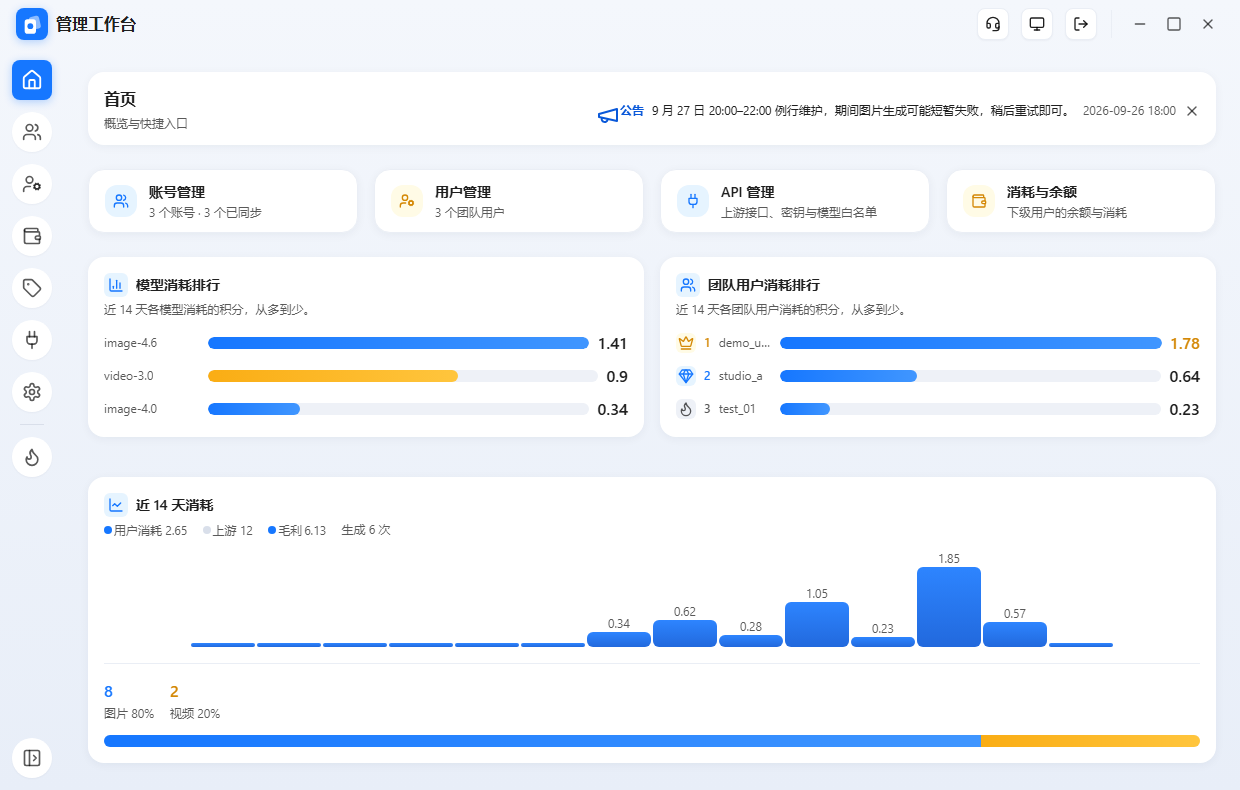The width and height of the screenshot is (1240, 790).
Task: Toggle the 毛利 6.13 legend item
Action: (x=297, y=530)
